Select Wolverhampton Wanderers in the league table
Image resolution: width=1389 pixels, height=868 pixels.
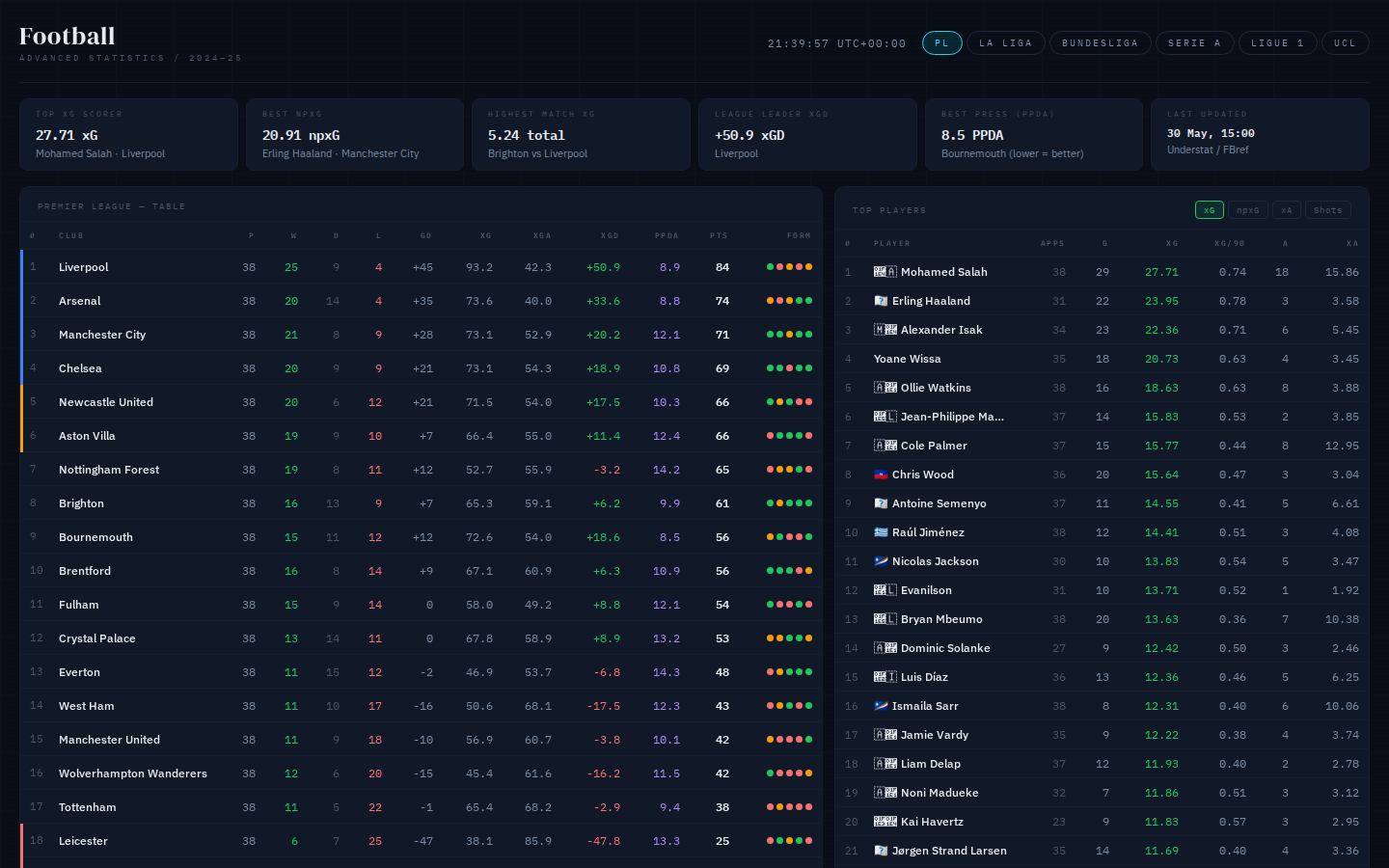click(421, 773)
